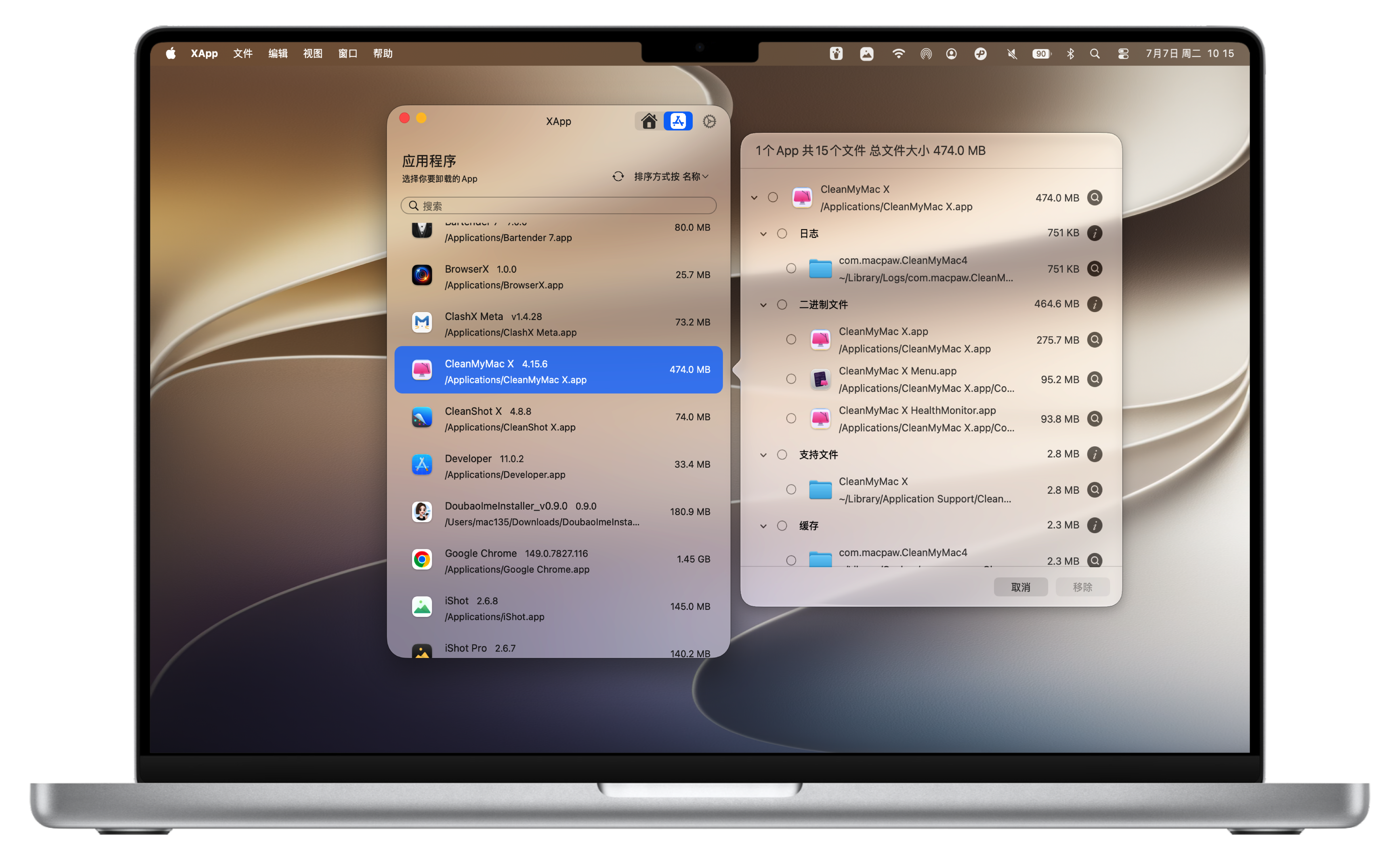Open the XApp home view icon
Viewport: 1400px width, 859px height.
(x=649, y=121)
